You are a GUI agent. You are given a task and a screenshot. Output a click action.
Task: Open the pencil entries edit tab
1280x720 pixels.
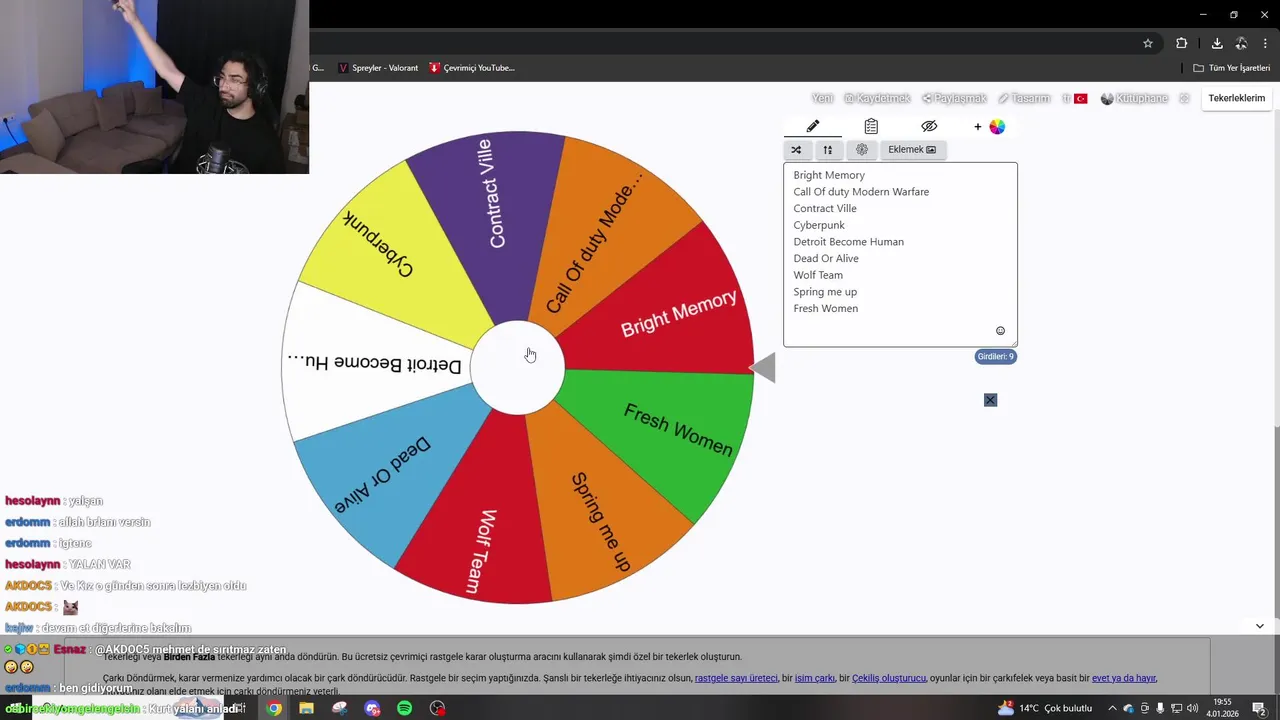813,126
